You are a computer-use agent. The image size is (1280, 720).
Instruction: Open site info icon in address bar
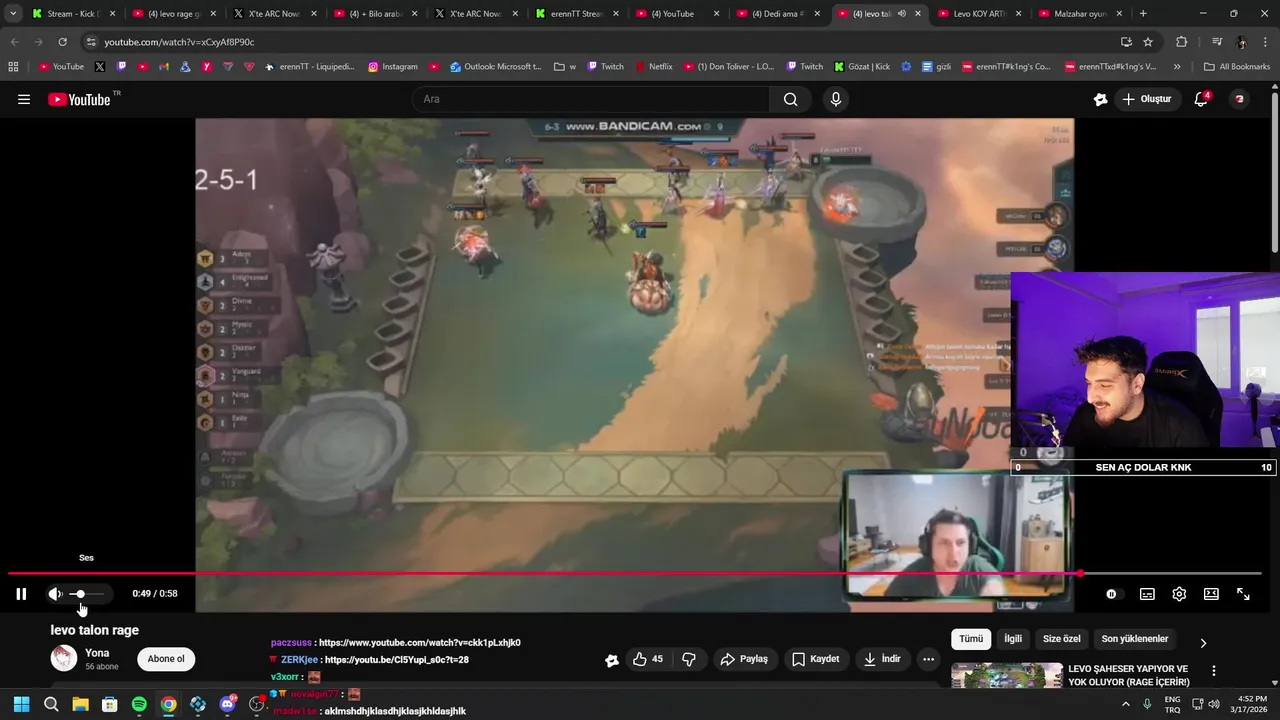point(91,42)
